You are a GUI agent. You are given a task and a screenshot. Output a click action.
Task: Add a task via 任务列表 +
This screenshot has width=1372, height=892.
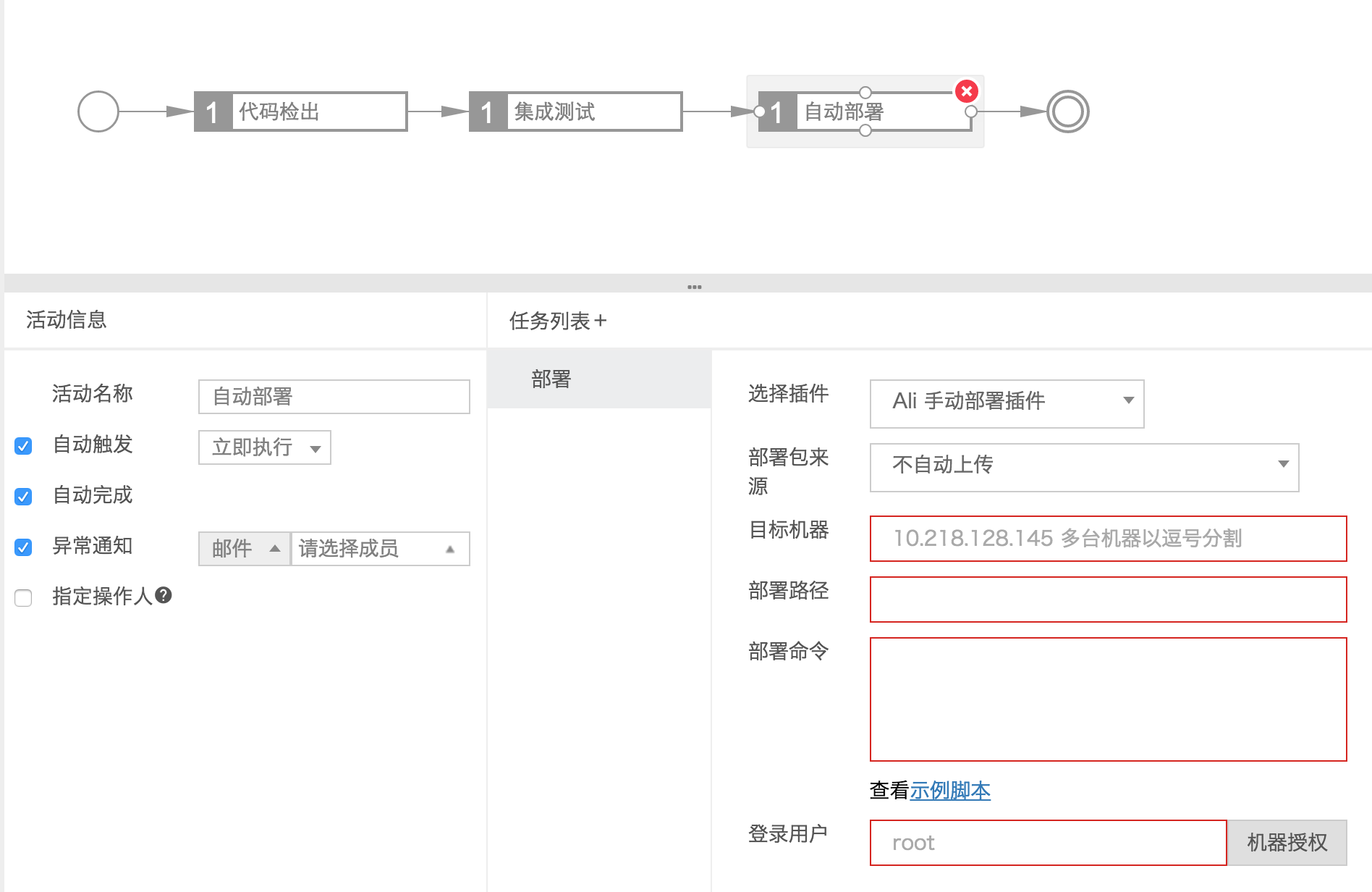coord(600,321)
